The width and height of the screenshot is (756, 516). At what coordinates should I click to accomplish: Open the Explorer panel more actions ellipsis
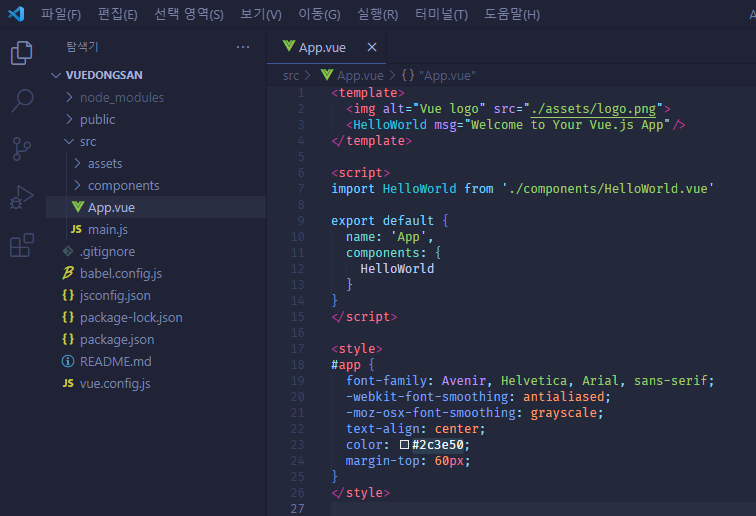243,47
